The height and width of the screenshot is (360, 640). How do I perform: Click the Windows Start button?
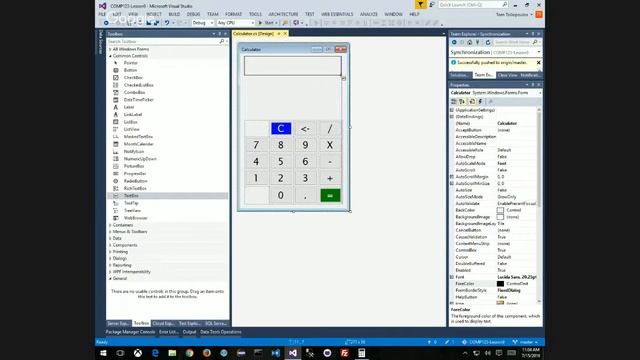click(103, 353)
